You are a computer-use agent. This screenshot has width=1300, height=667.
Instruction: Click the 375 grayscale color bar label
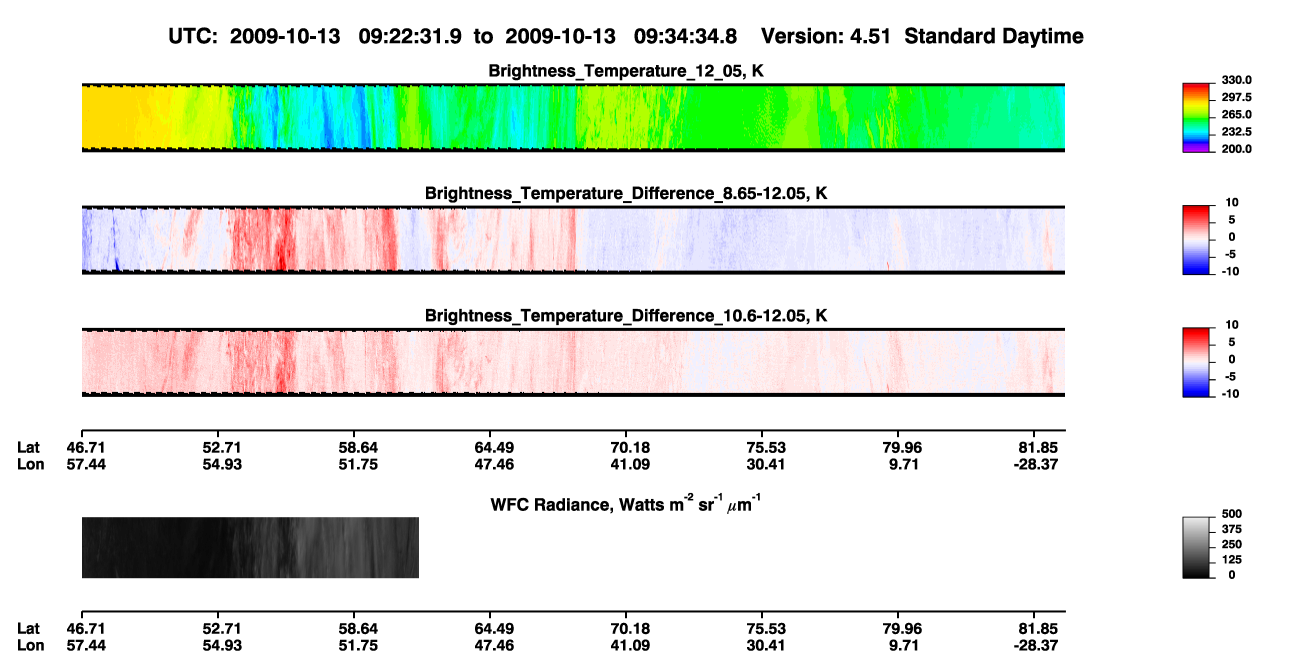click(1233, 531)
